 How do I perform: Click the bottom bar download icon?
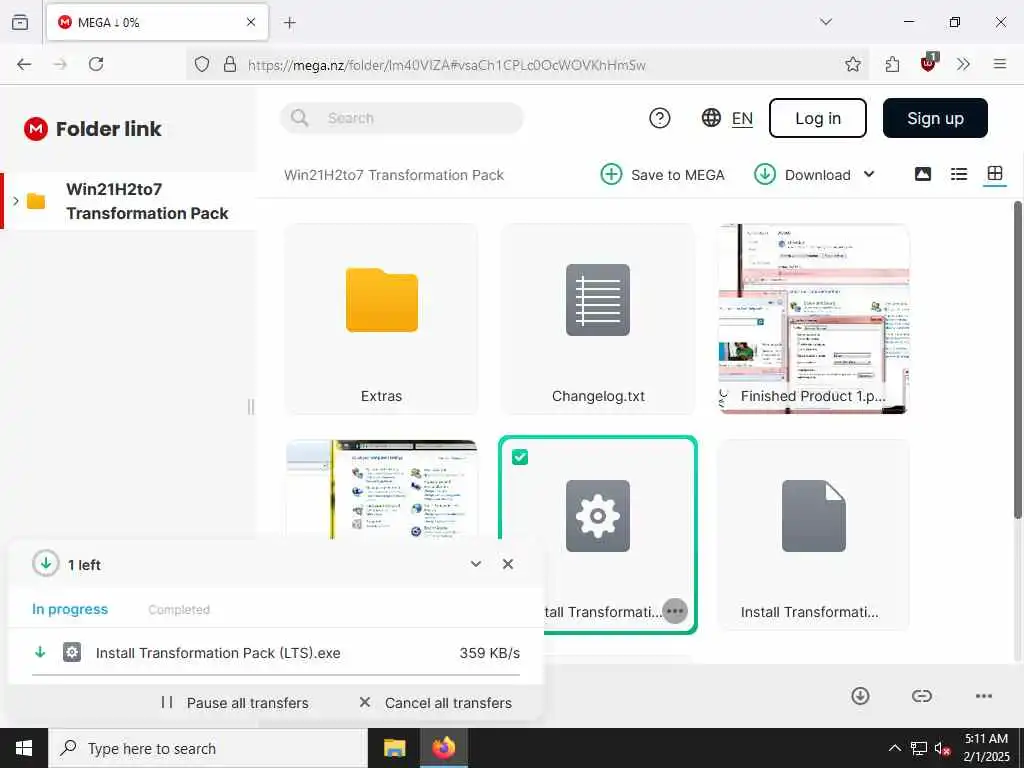click(x=860, y=696)
